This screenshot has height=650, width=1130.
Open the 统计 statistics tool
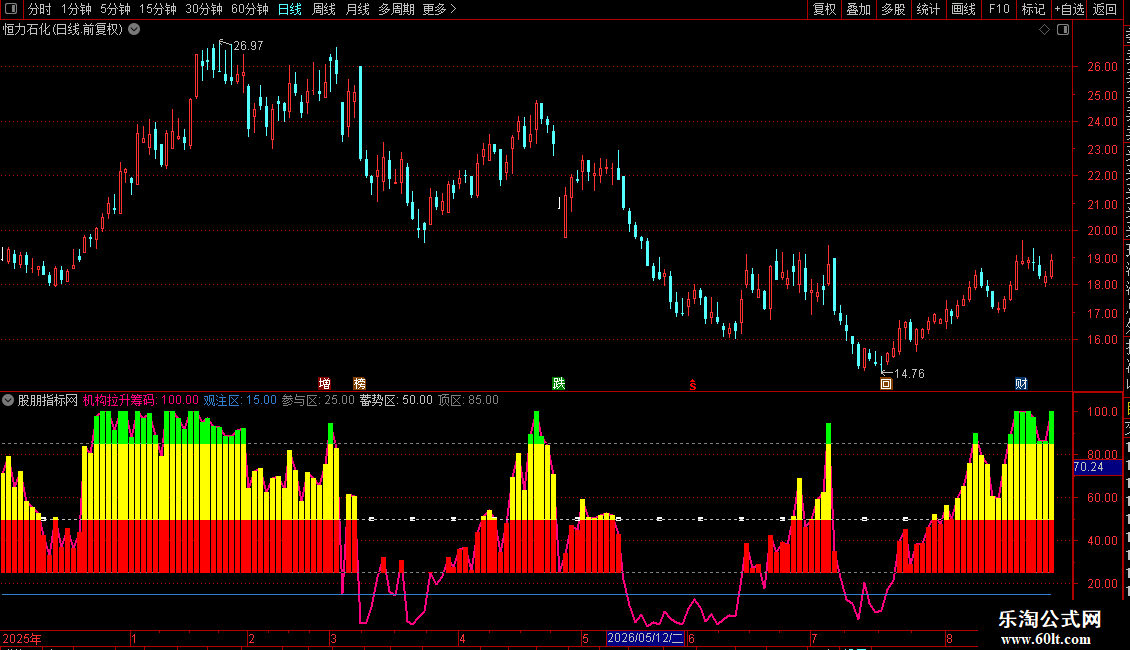pyautogui.click(x=927, y=9)
